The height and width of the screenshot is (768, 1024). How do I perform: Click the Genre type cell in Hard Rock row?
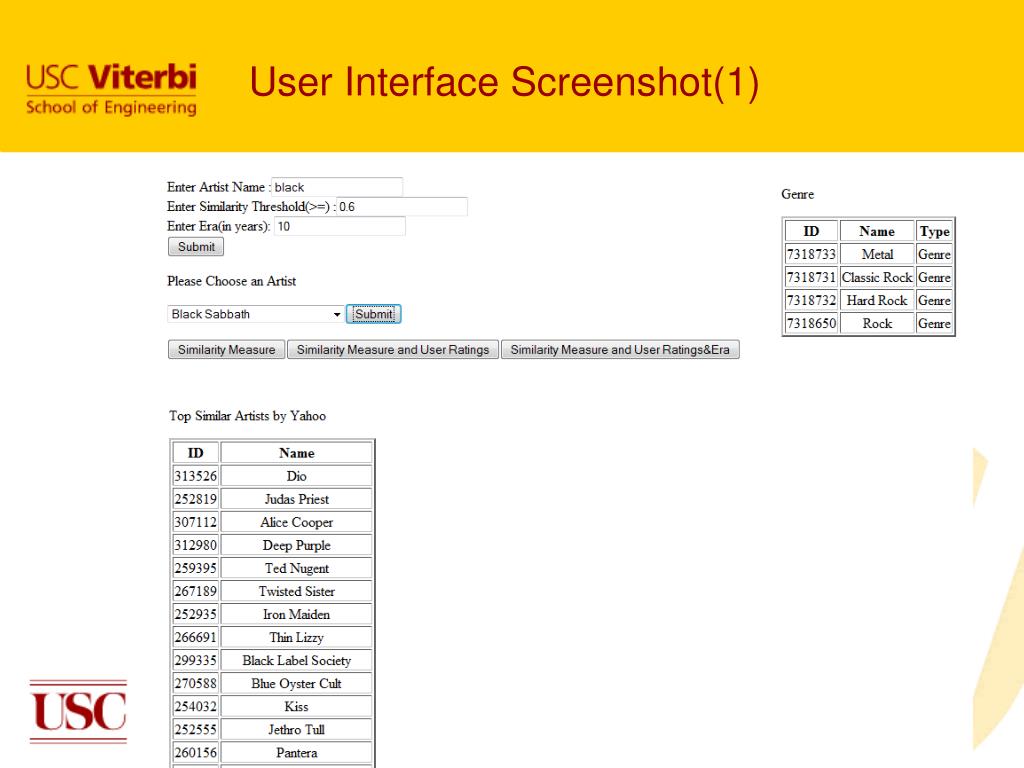[935, 300]
